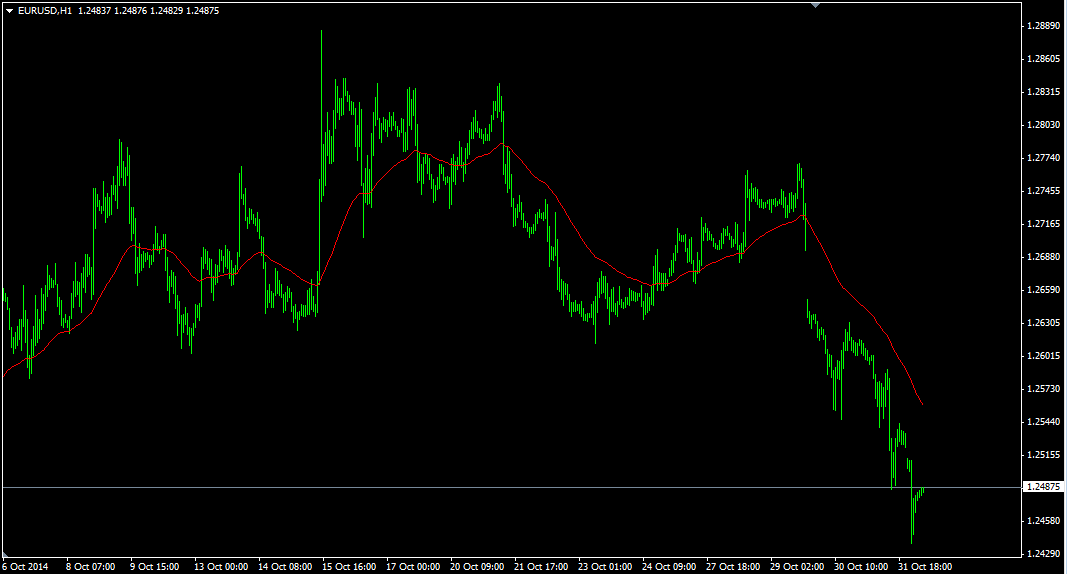Click the 6 Oct 2014 date label
Viewport: 1067px width, 574px height.
pos(25,567)
